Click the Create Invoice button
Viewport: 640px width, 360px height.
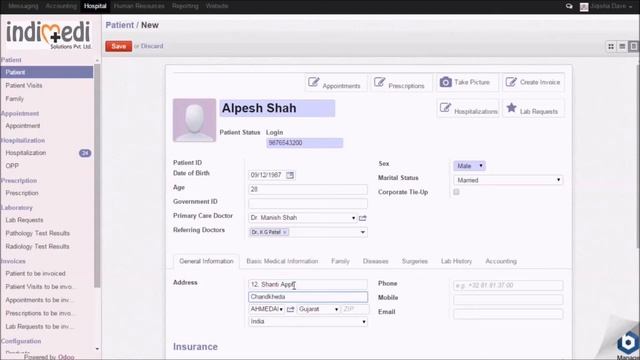pos(533,82)
